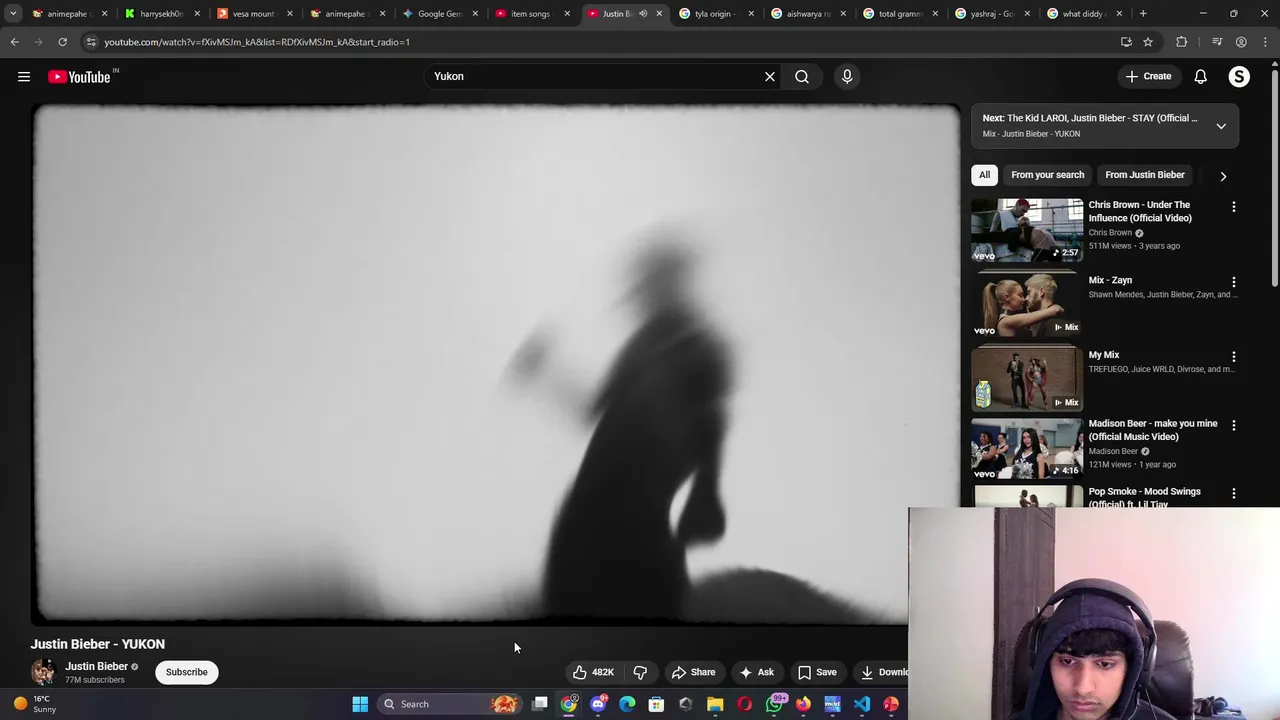The image size is (1280, 720).
Task: Run search with the magnifier button
Action: click(802, 76)
